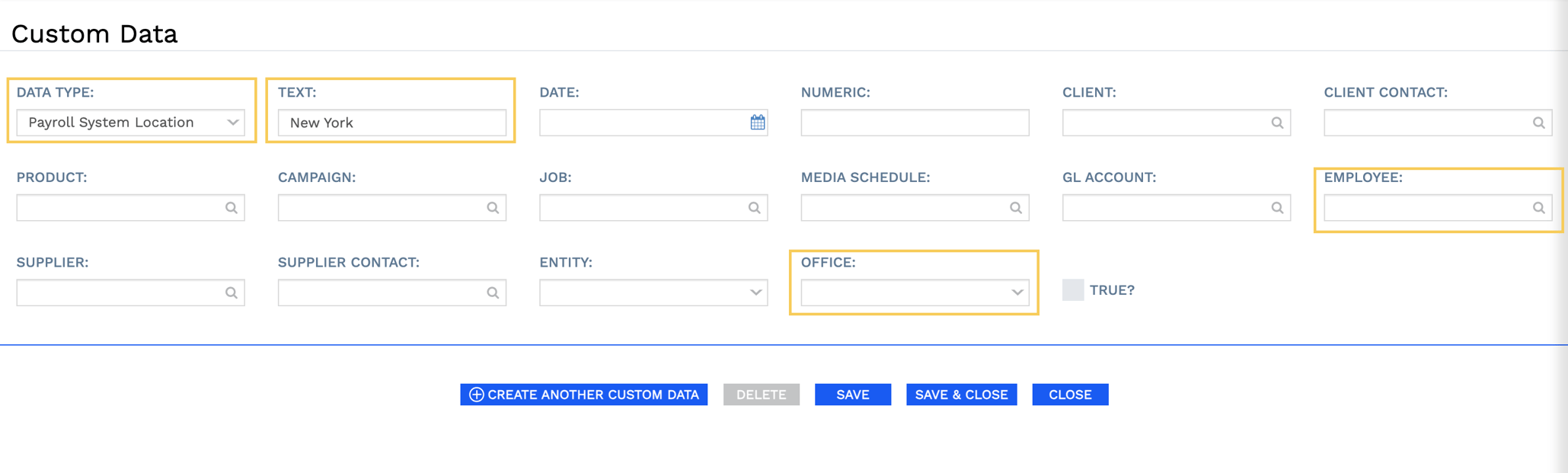Click the Client Contact search magnifier
The image size is (1568, 473).
[1538, 123]
